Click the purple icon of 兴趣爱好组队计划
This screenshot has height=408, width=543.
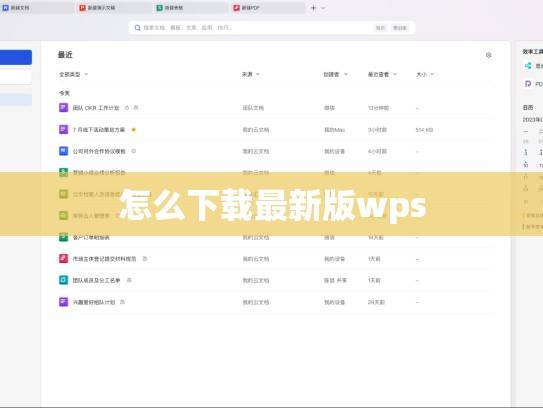pyautogui.click(x=63, y=302)
